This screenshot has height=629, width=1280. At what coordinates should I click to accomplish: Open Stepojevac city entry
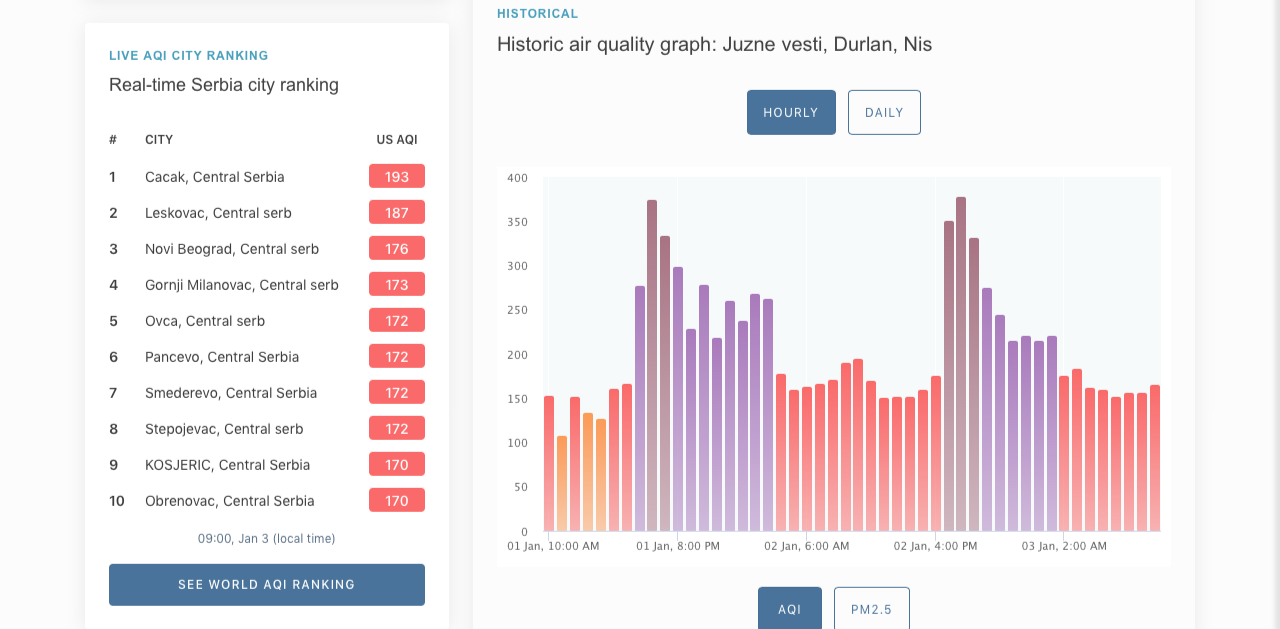tap(224, 429)
